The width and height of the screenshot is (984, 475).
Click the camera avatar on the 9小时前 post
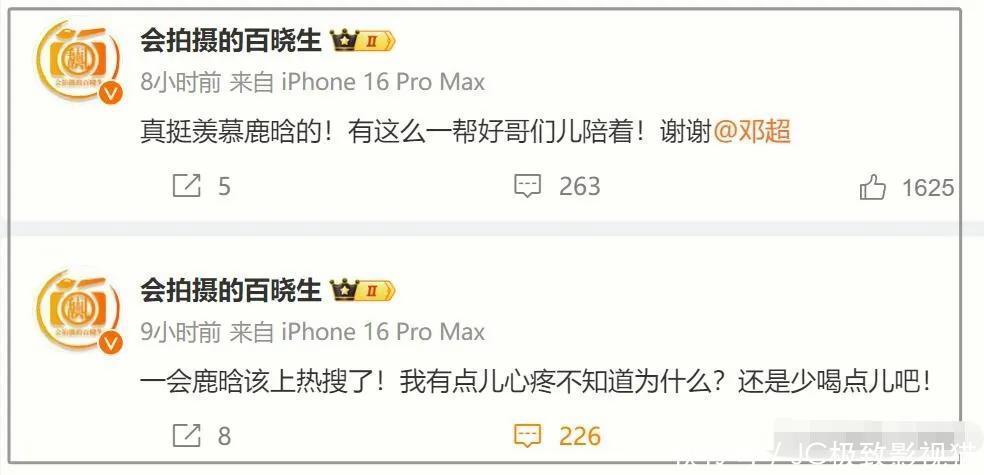pyautogui.click(x=78, y=310)
